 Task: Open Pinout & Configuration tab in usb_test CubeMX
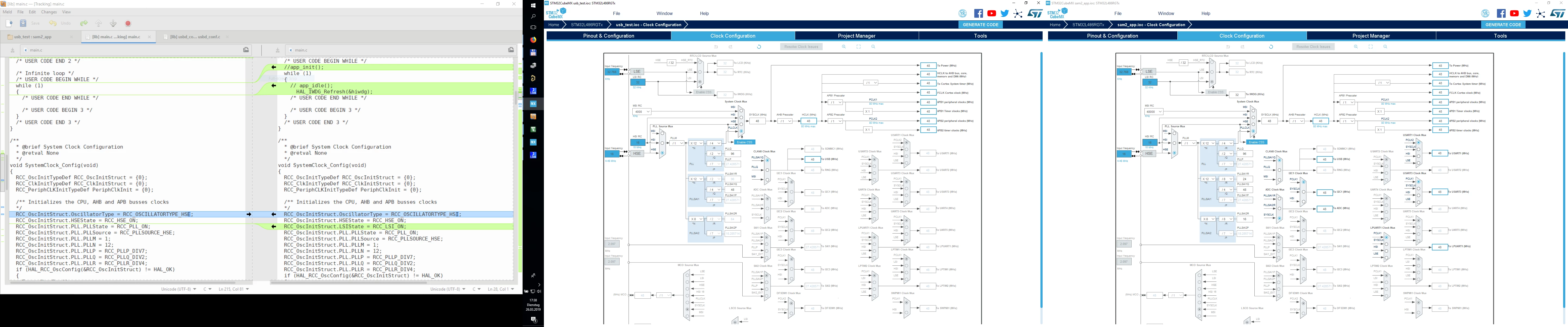tap(609, 36)
